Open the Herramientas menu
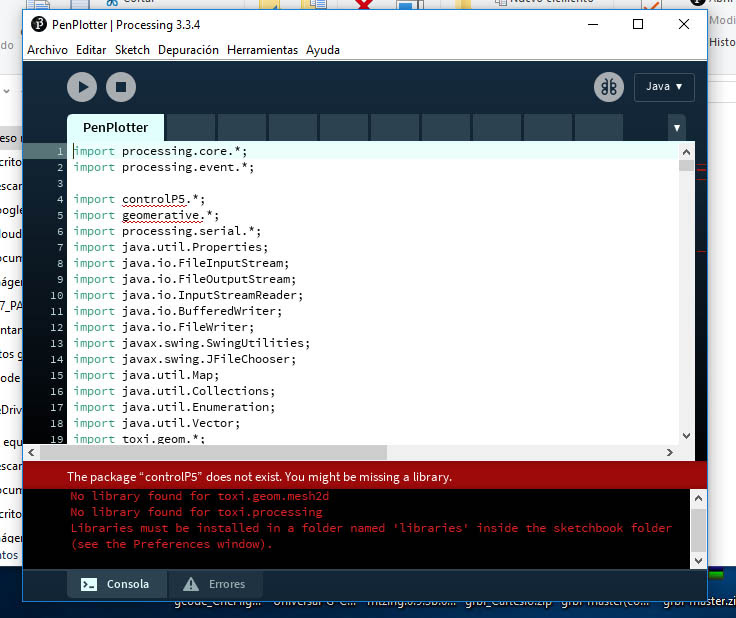This screenshot has height=618, width=736. 262,50
